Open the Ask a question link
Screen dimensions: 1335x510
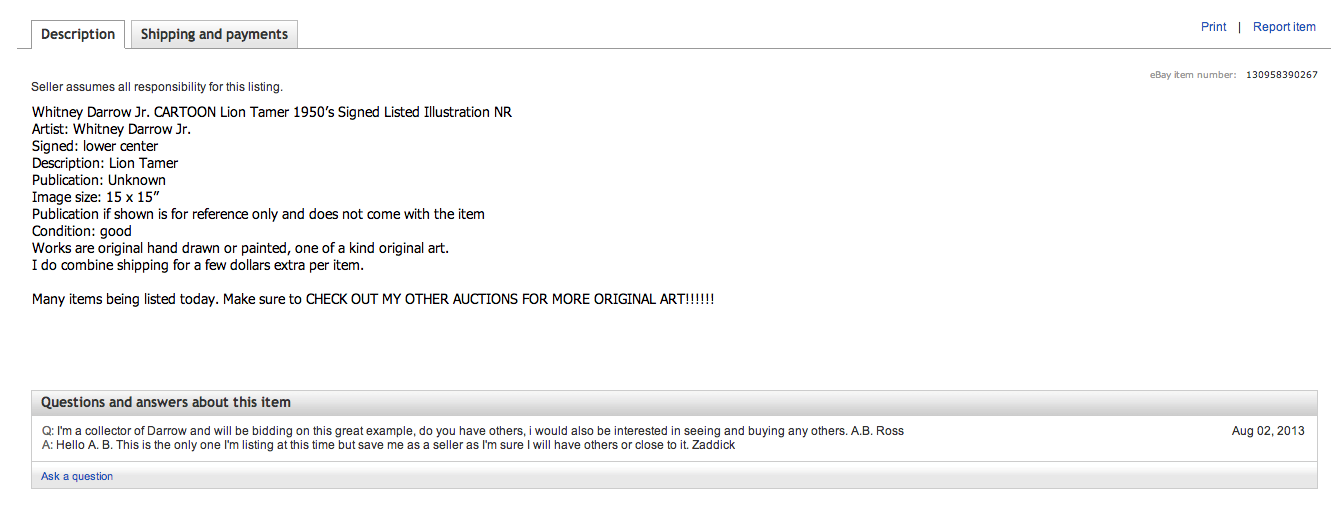click(77, 476)
